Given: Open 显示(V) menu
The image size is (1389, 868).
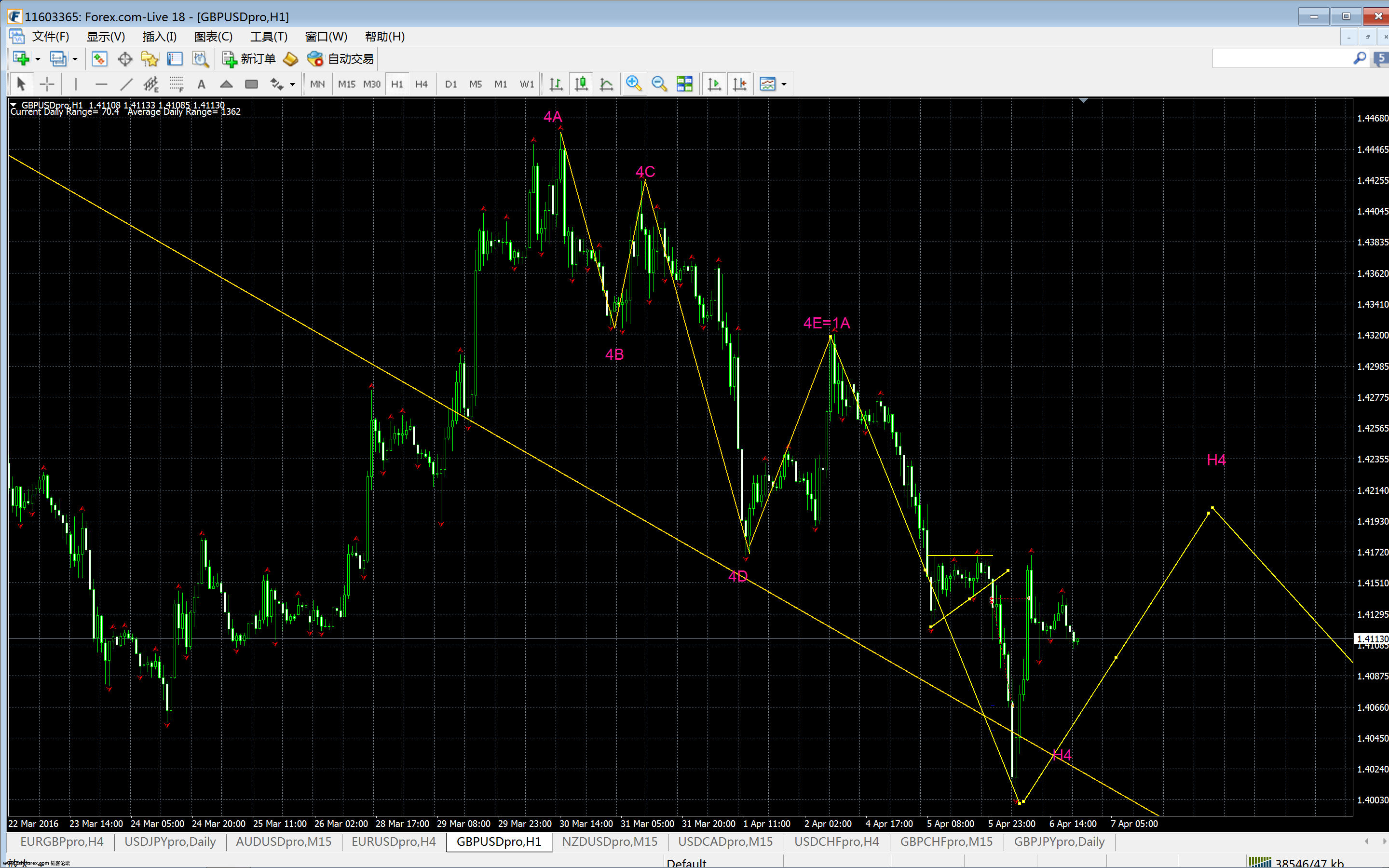Looking at the screenshot, I should point(106,37).
